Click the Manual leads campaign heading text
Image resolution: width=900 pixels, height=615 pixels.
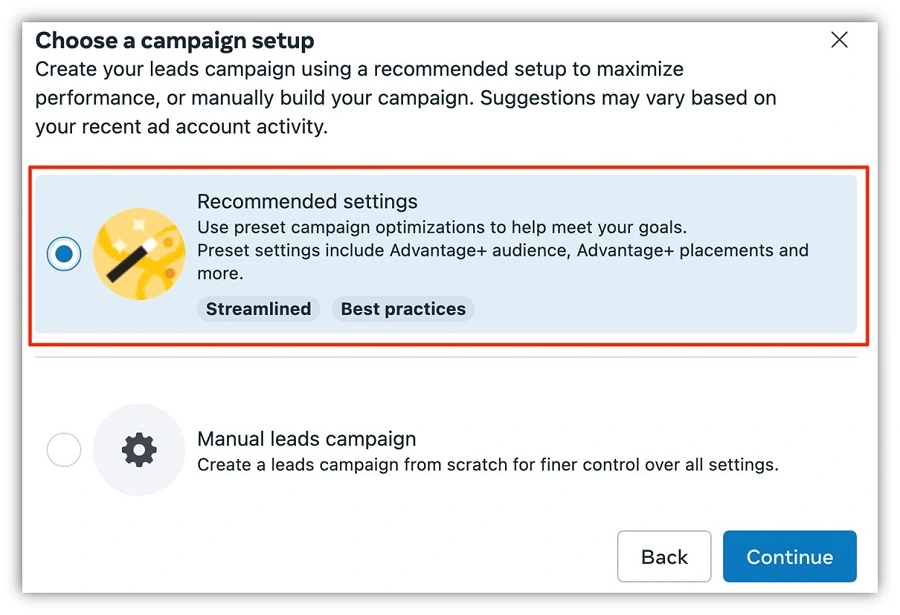(307, 439)
